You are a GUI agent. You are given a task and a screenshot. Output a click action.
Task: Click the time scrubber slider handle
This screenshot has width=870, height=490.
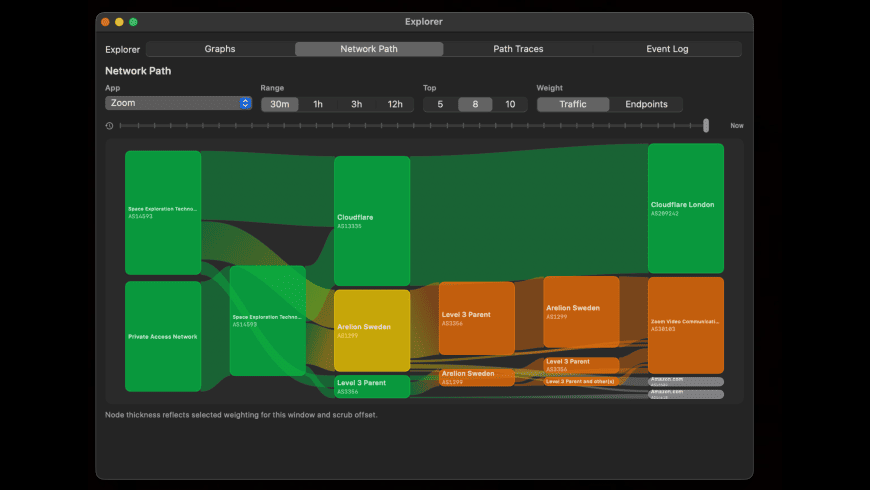pyautogui.click(x=706, y=125)
